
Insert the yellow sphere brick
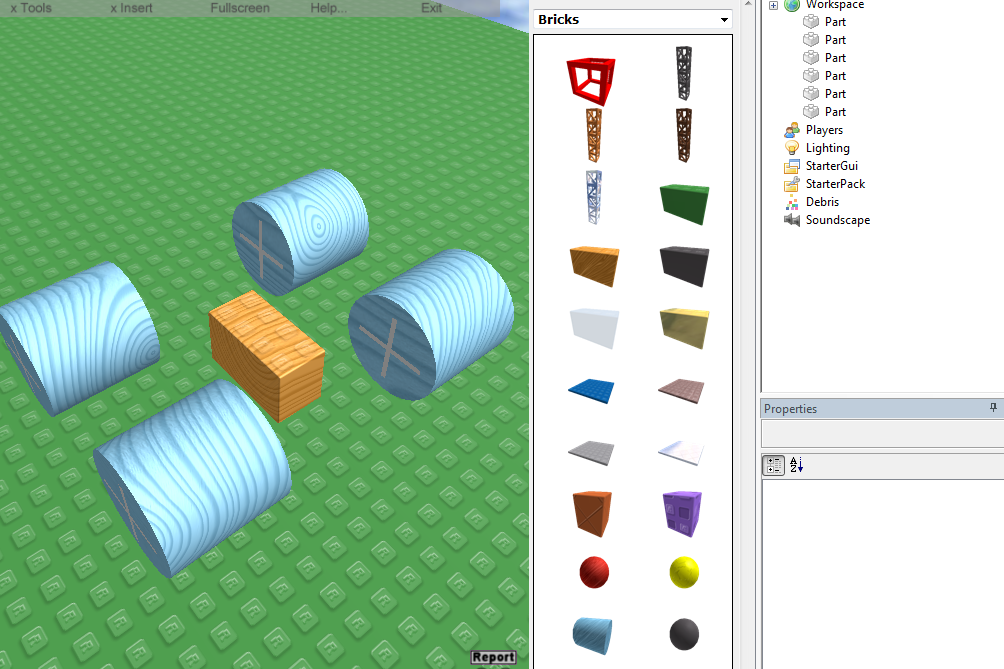[x=684, y=573]
